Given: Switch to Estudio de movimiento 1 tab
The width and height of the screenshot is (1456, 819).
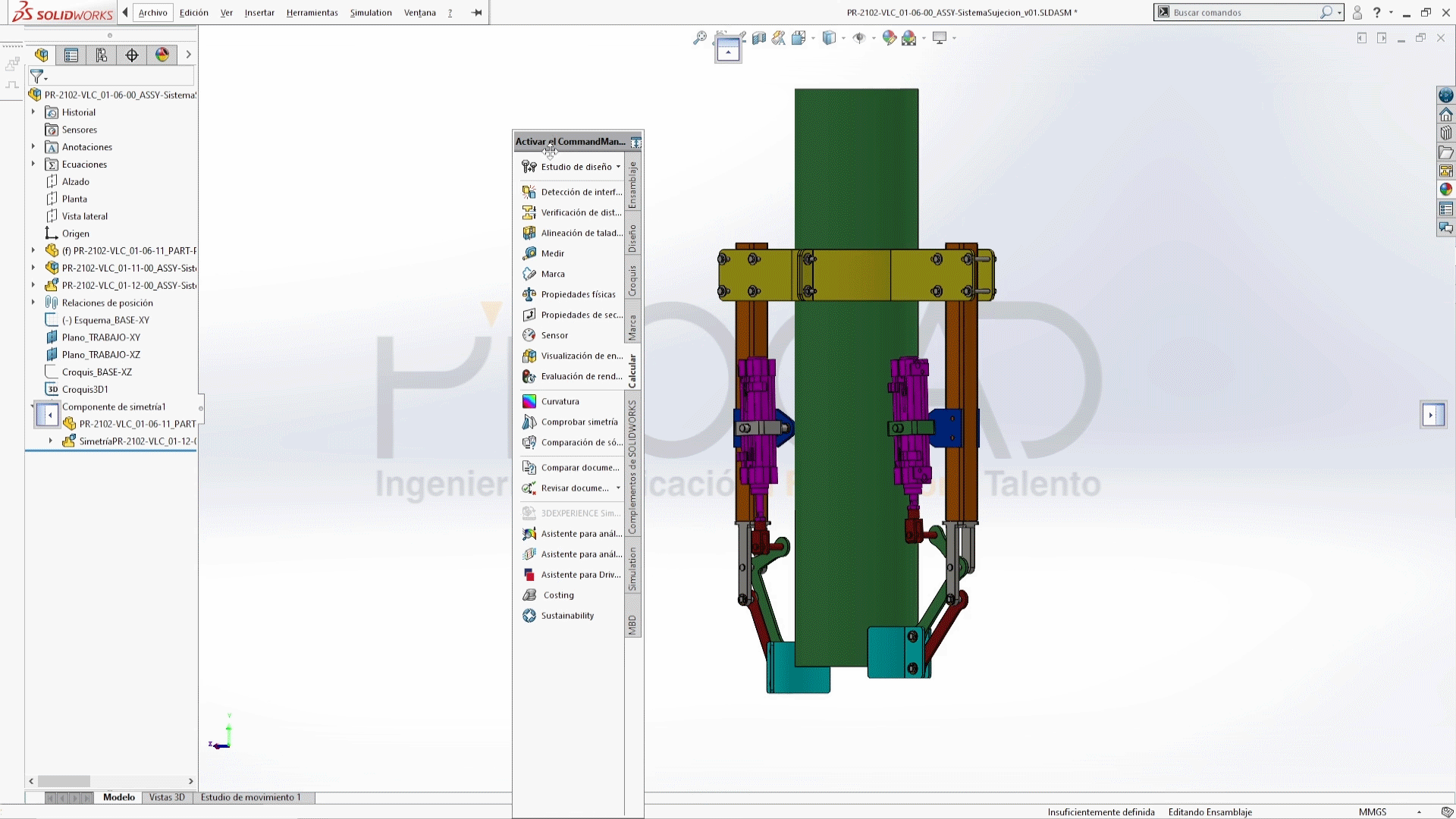Looking at the screenshot, I should (251, 798).
